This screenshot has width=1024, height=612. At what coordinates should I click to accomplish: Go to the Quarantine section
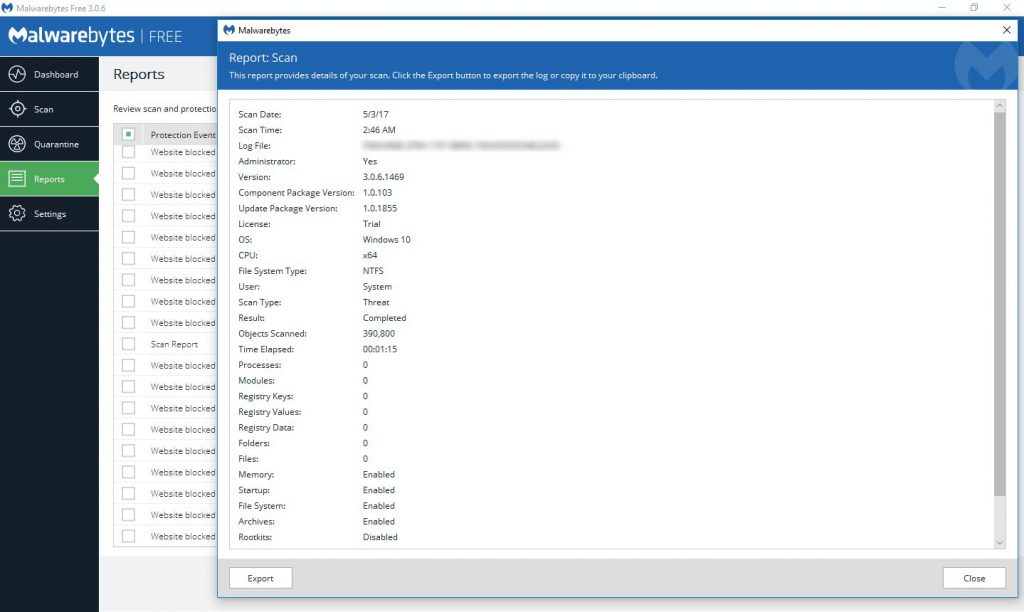[x=56, y=145]
